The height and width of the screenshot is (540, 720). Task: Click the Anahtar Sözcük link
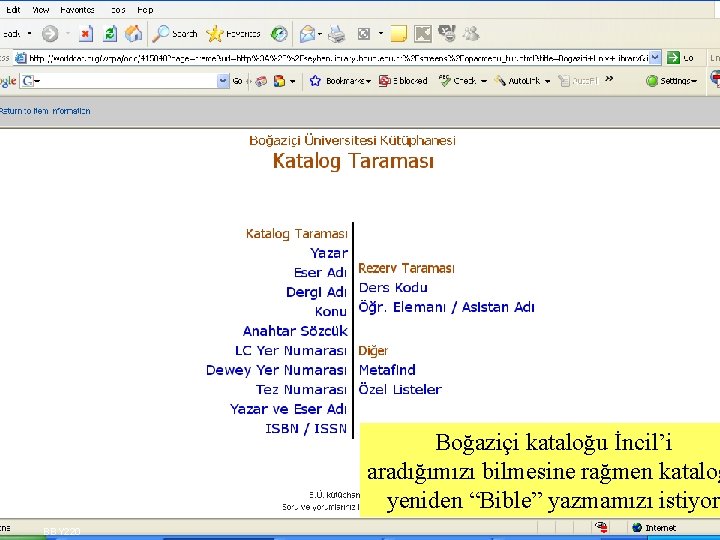click(x=295, y=331)
